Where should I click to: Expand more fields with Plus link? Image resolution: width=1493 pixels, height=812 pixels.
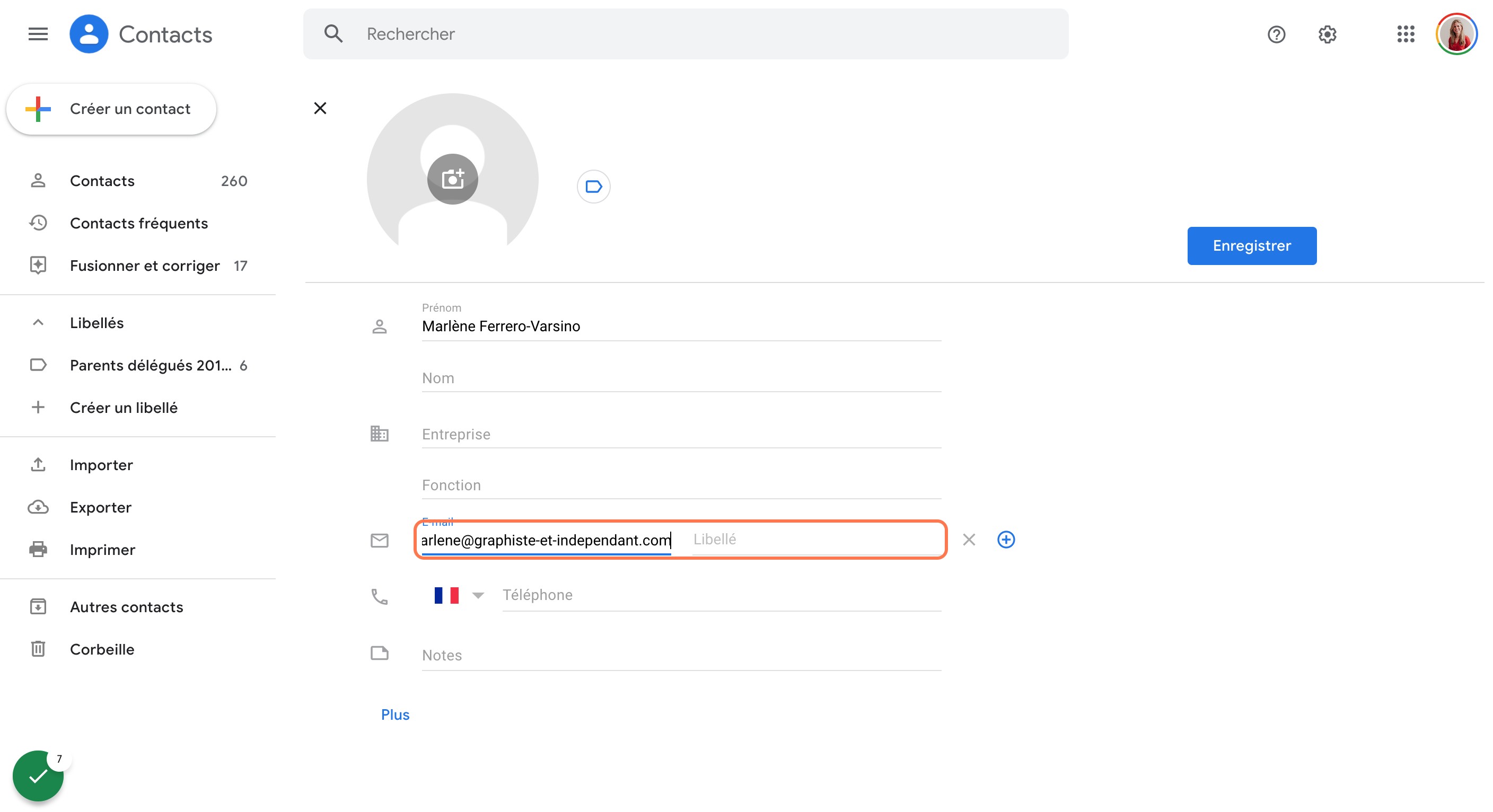coord(396,714)
